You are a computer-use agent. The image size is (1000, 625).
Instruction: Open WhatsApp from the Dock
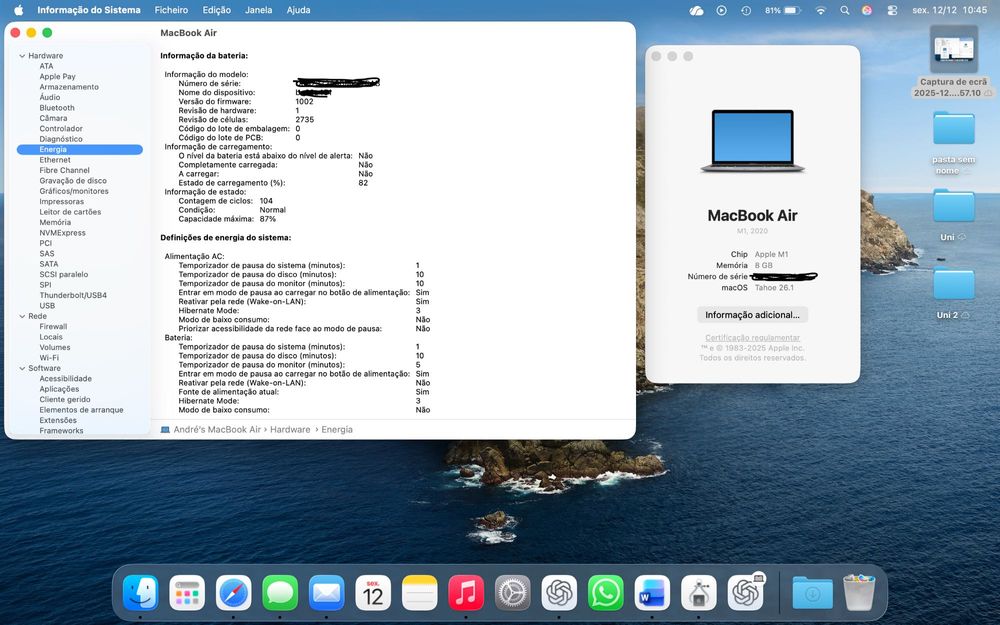605,592
